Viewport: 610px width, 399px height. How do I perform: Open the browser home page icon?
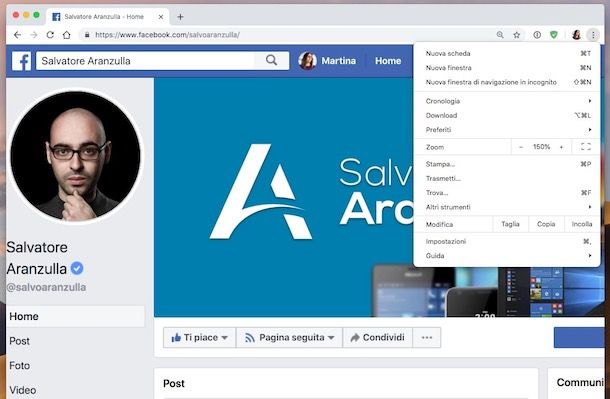[67, 35]
